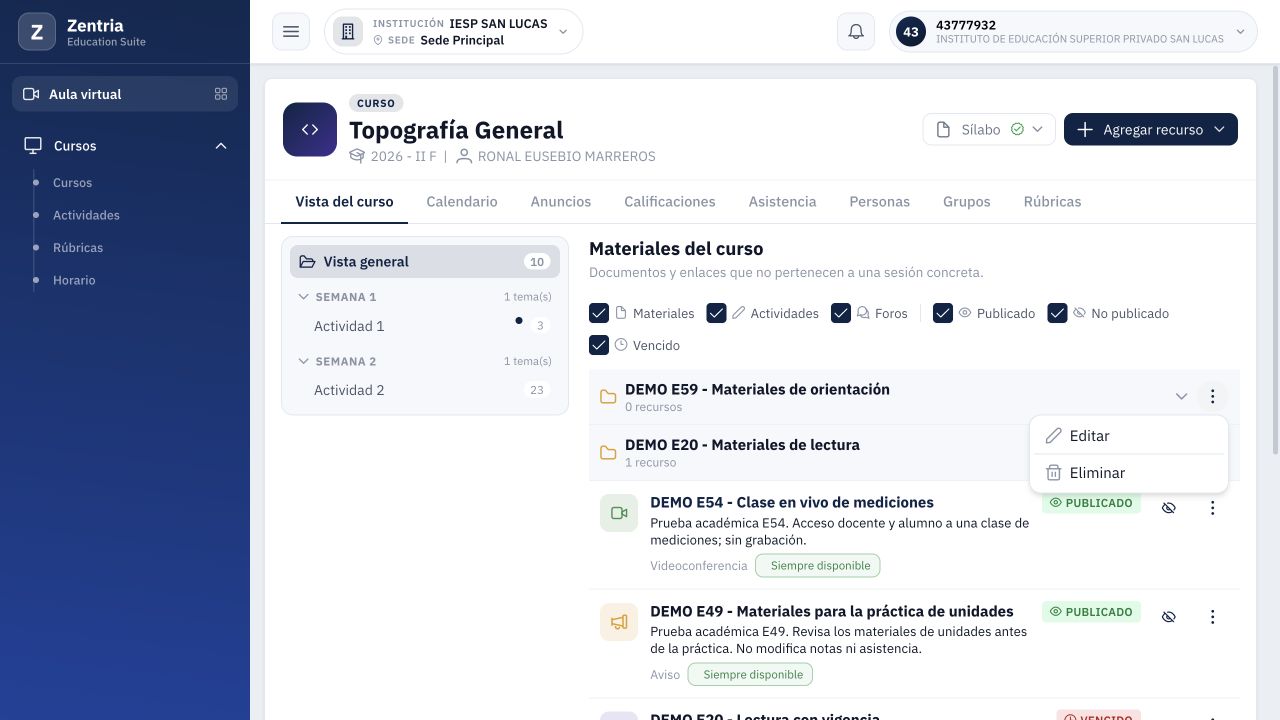Open the three-dot menu for DEMO E59 folder
Viewport: 1280px width, 720px height.
[x=1212, y=397]
